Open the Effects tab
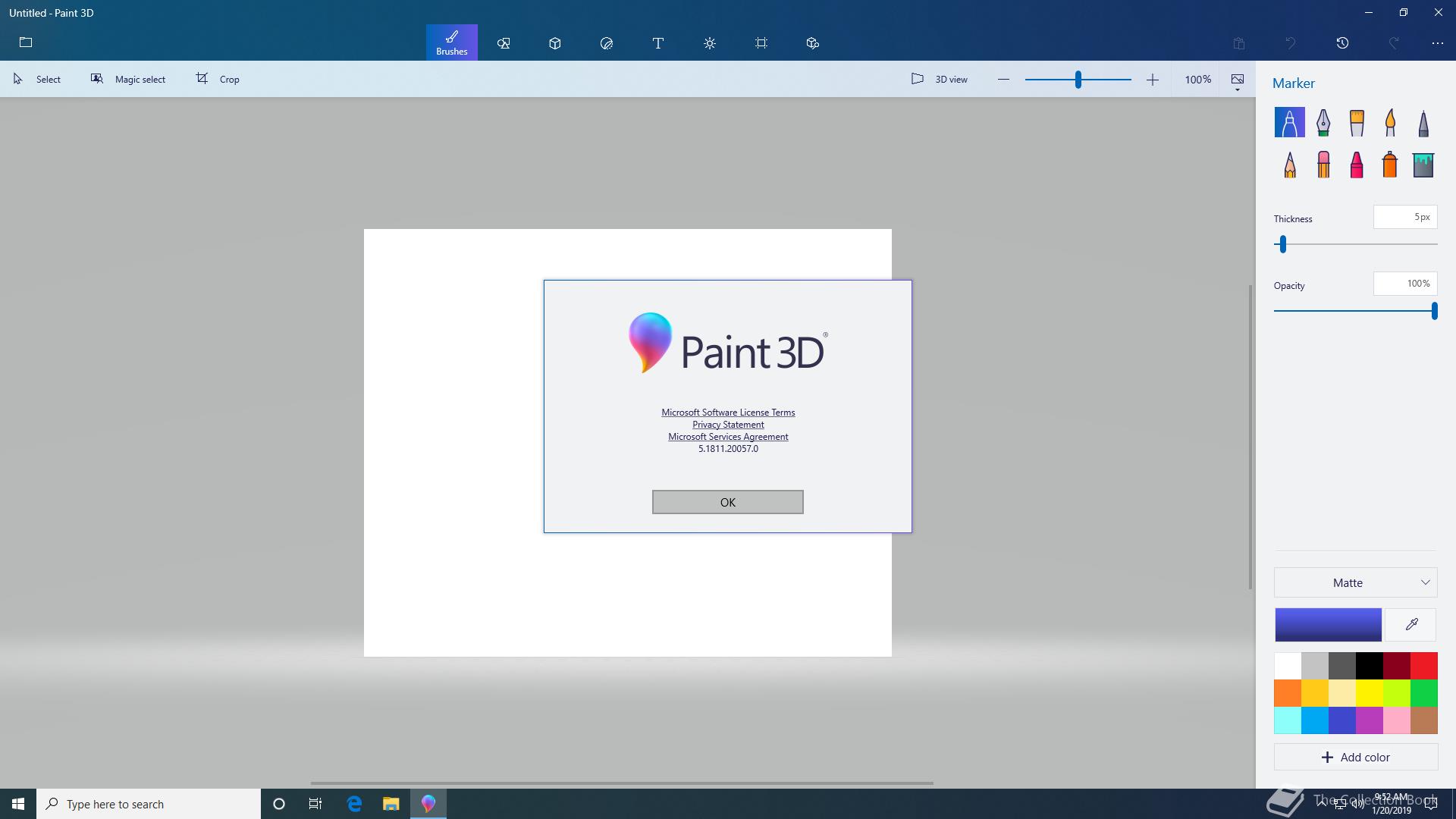The image size is (1456, 819). pos(710,43)
